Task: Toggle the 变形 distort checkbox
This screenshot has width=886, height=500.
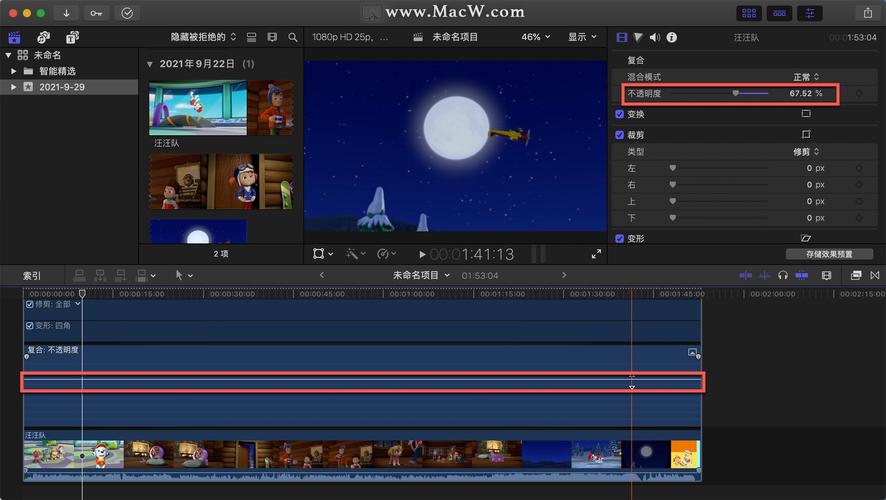Action: (619, 238)
